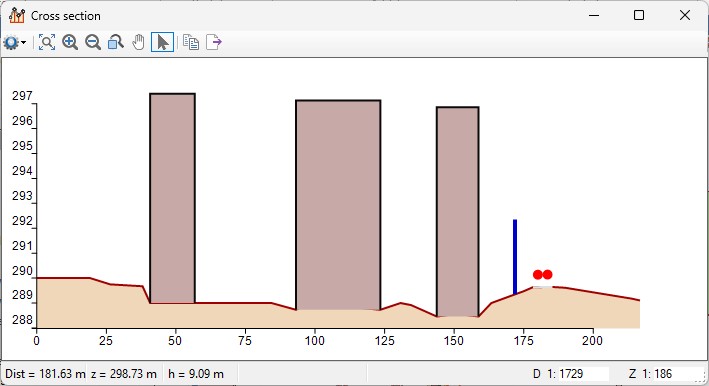Viewport: 709px width, 386px height.
Task: Click the 0 distance axis label
Action: pyautogui.click(x=37, y=340)
